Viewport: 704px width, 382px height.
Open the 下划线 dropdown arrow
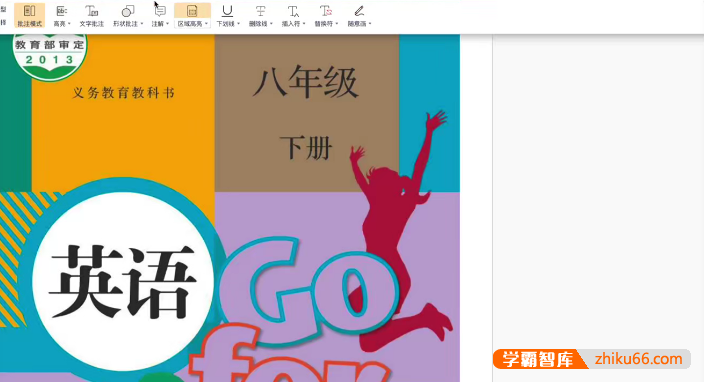pos(238,24)
